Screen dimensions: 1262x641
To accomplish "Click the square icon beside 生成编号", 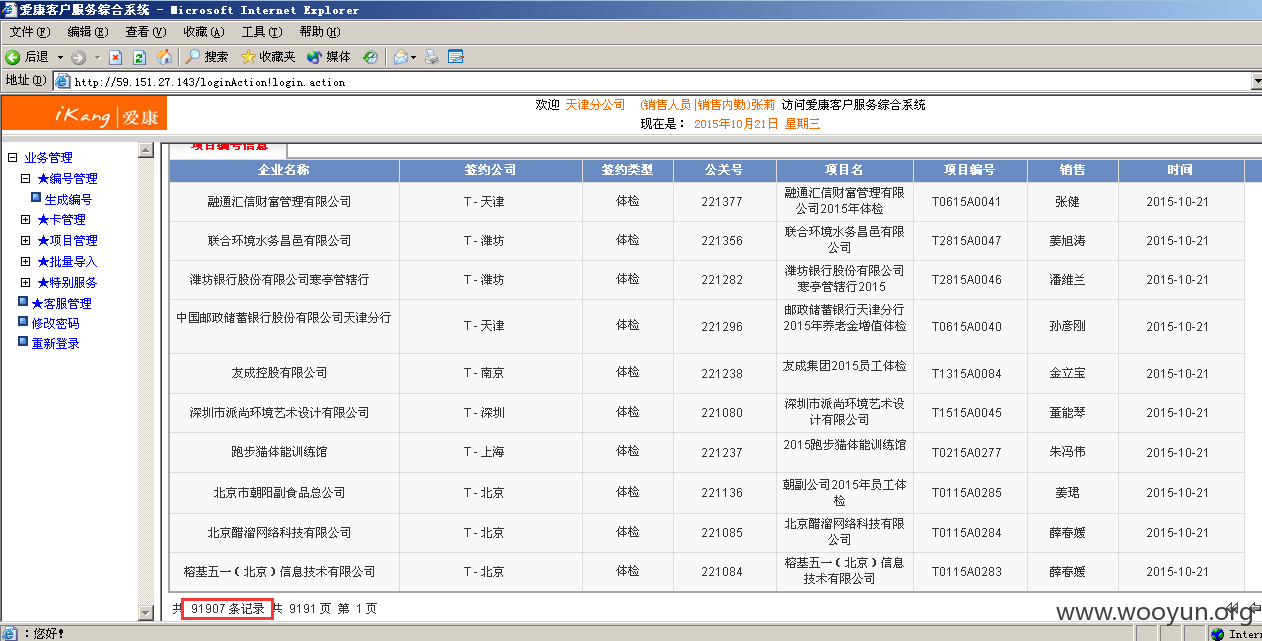I will tap(36, 198).
